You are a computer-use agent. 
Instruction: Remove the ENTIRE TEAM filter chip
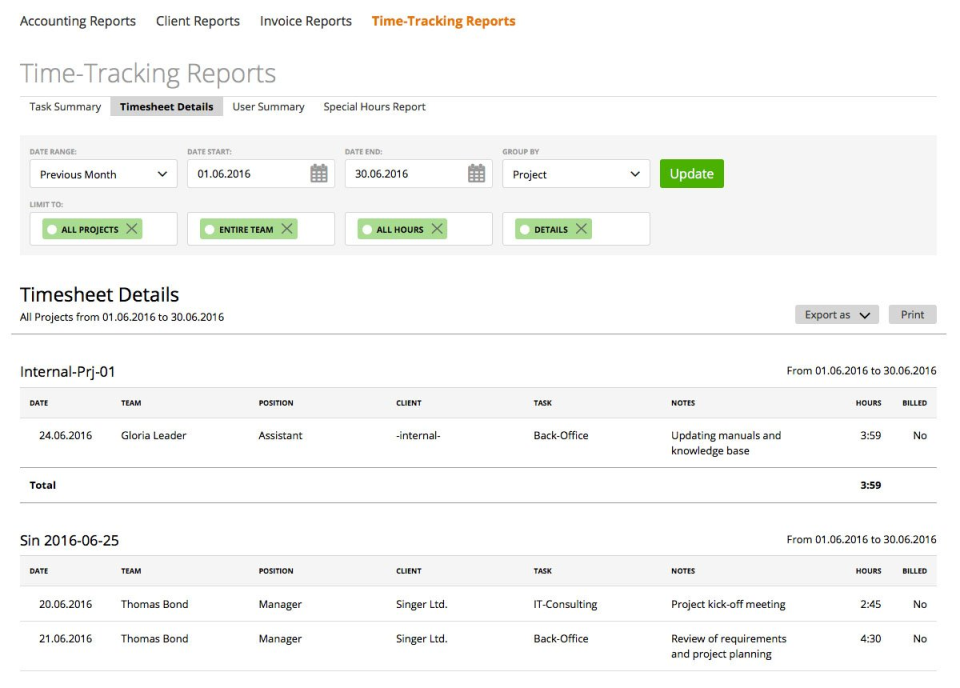coord(289,228)
